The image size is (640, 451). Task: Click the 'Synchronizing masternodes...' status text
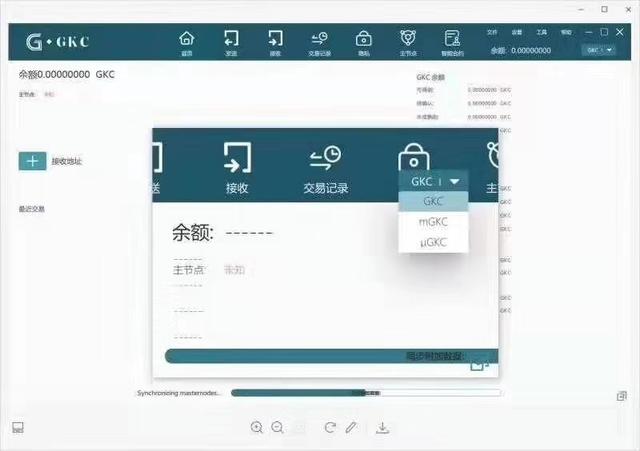click(x=178, y=393)
